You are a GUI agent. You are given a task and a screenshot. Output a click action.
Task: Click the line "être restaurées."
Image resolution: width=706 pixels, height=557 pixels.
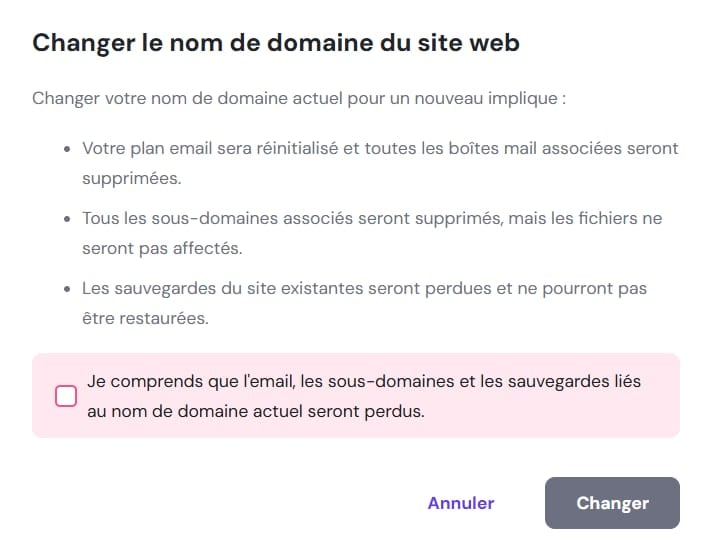pyautogui.click(x=147, y=318)
